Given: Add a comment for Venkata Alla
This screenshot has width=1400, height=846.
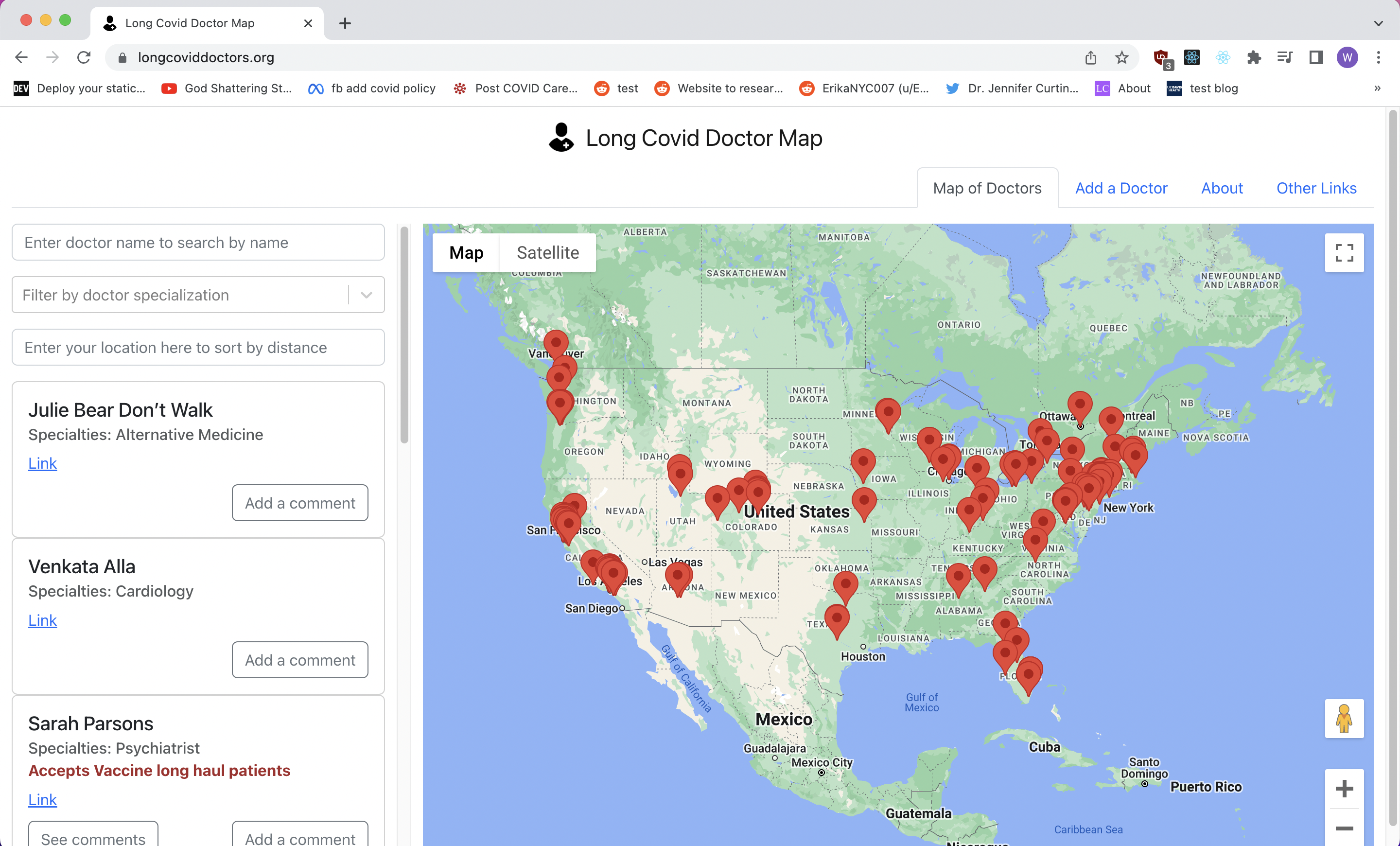Looking at the screenshot, I should coord(300,660).
